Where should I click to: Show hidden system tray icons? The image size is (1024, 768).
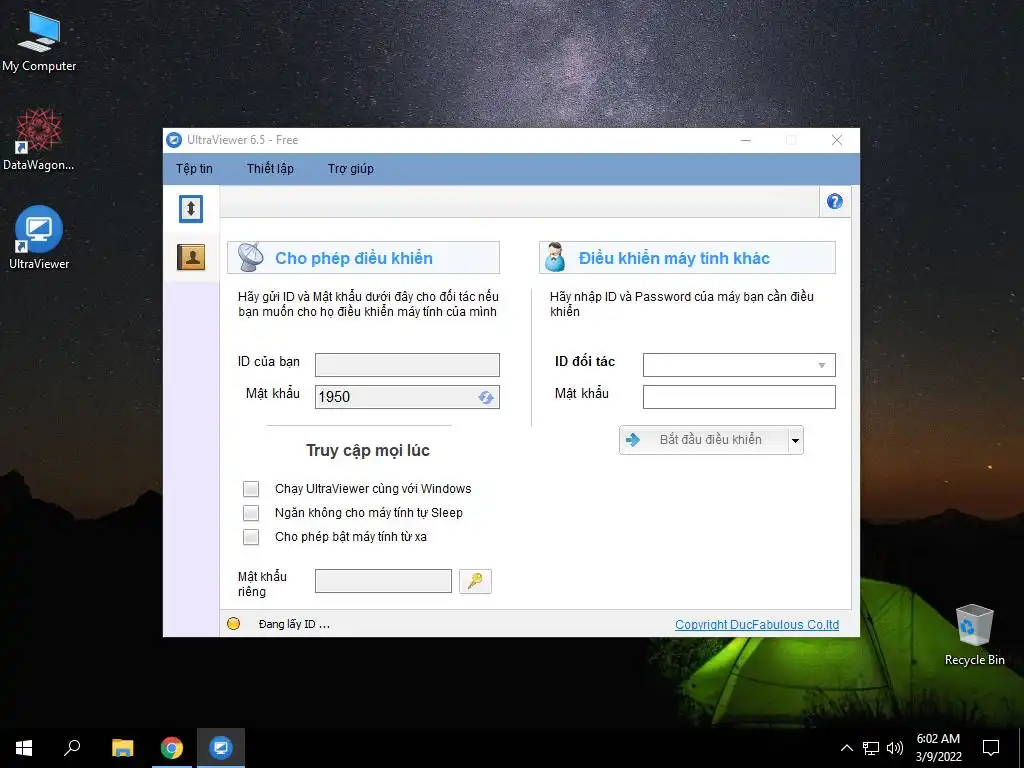pyautogui.click(x=846, y=748)
